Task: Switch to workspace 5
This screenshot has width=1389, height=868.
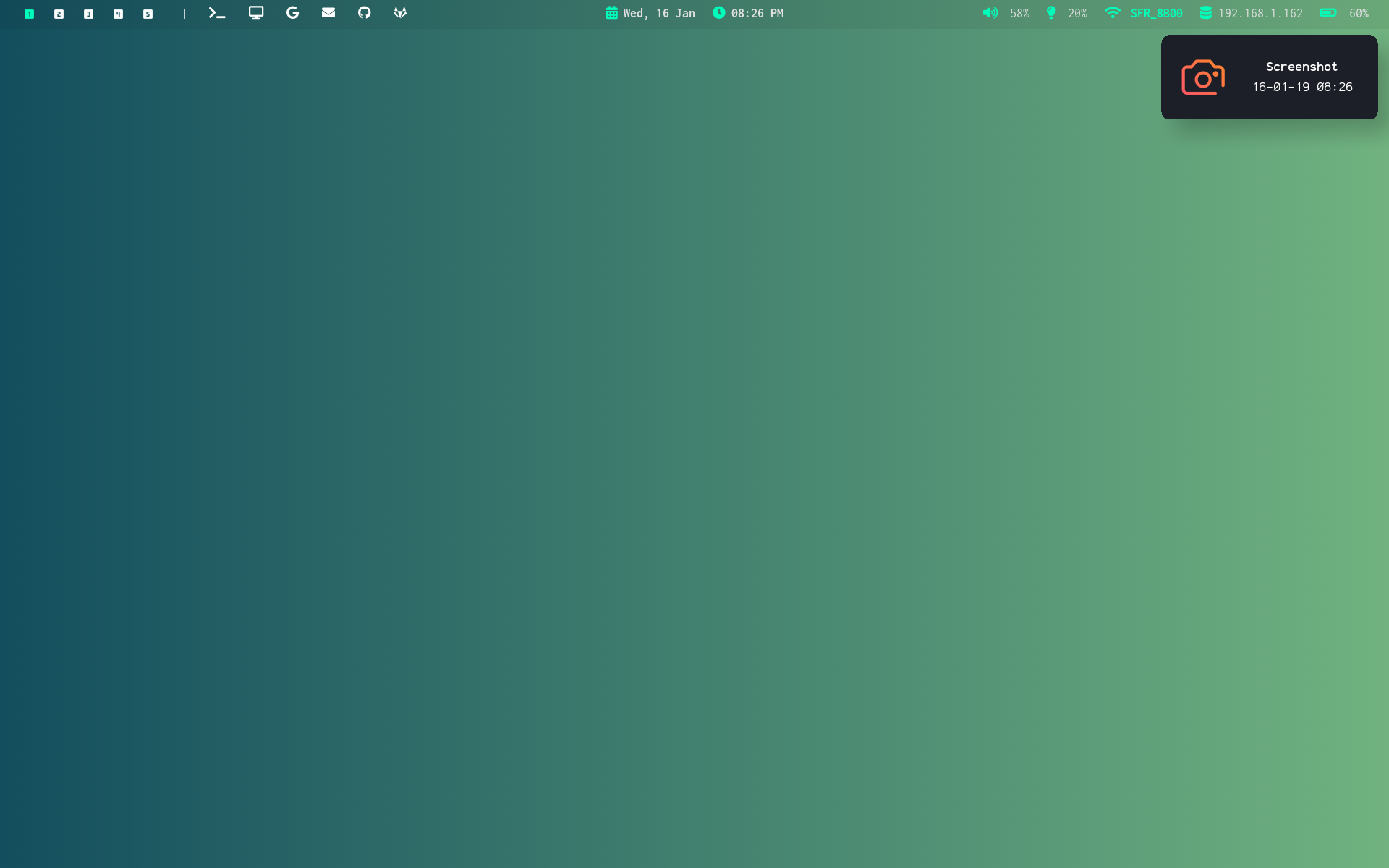Action: (x=148, y=14)
